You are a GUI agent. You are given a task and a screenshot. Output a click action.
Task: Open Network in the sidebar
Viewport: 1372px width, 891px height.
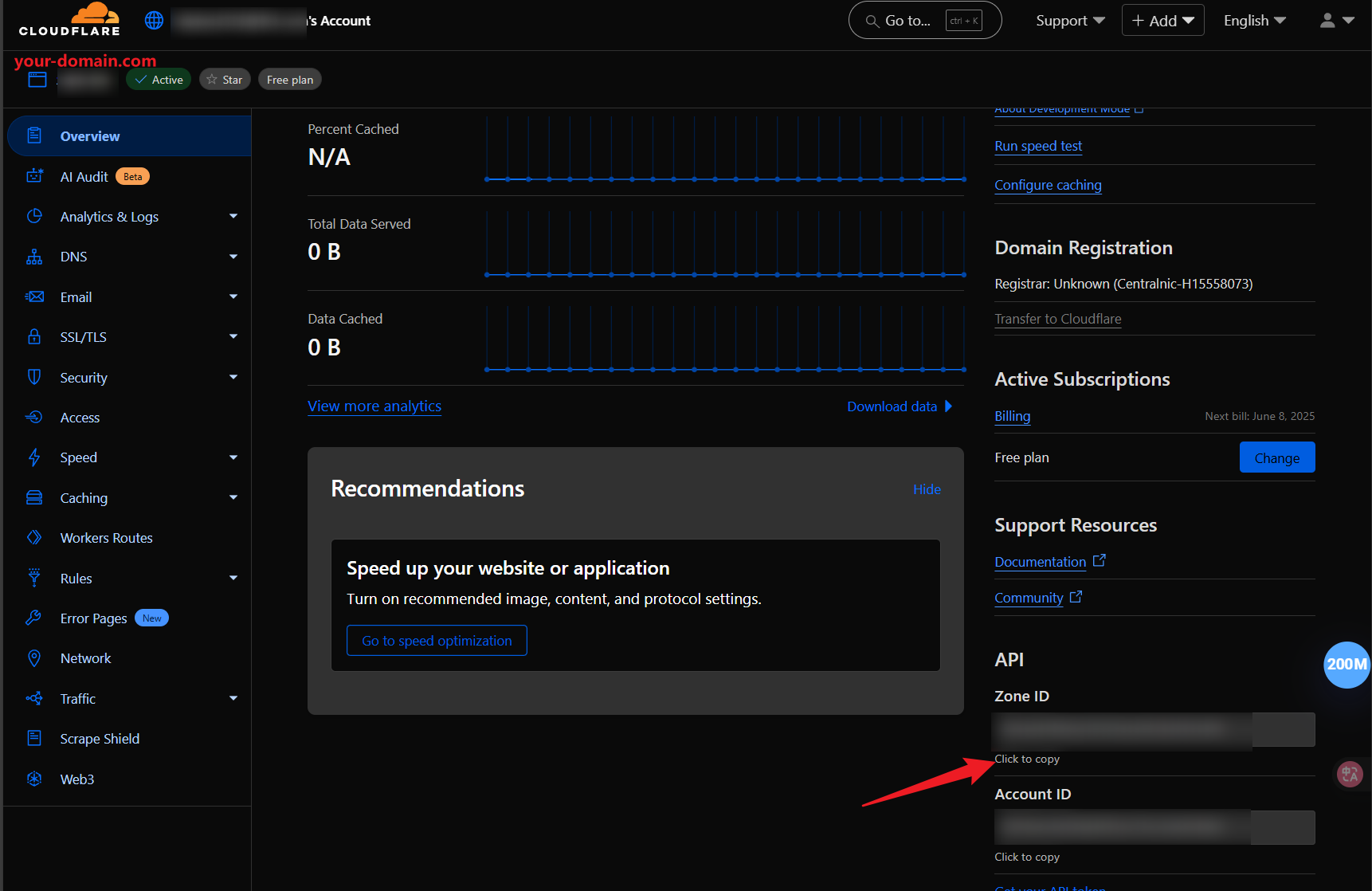point(129,657)
